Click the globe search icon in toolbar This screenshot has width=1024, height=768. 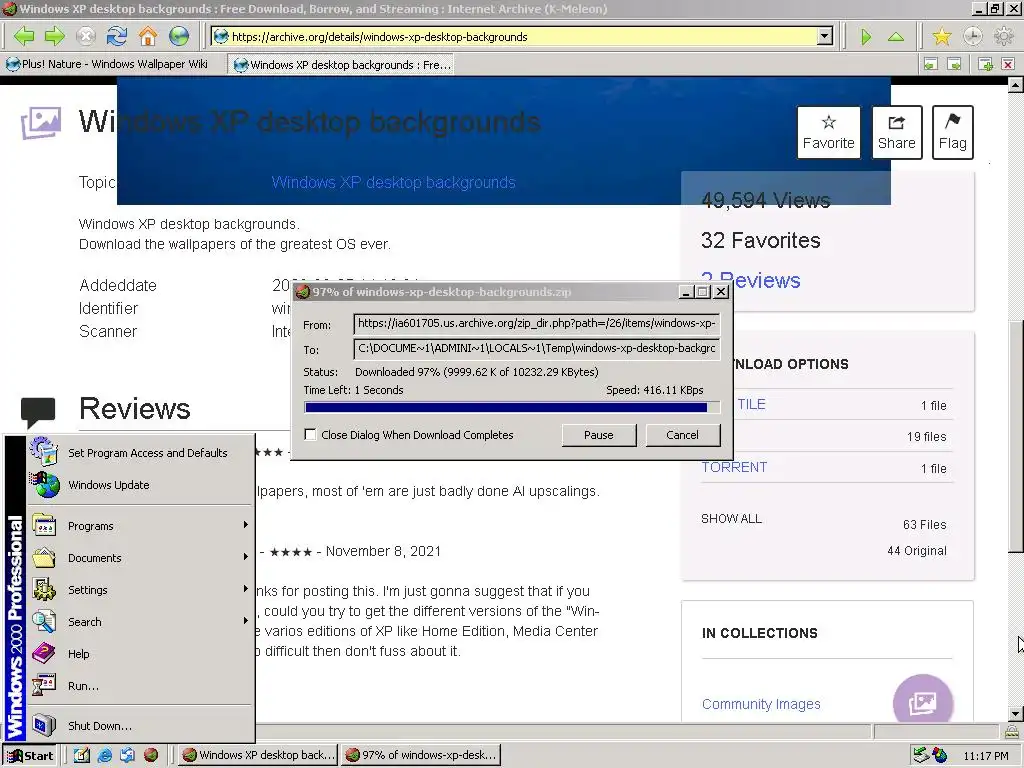point(179,36)
